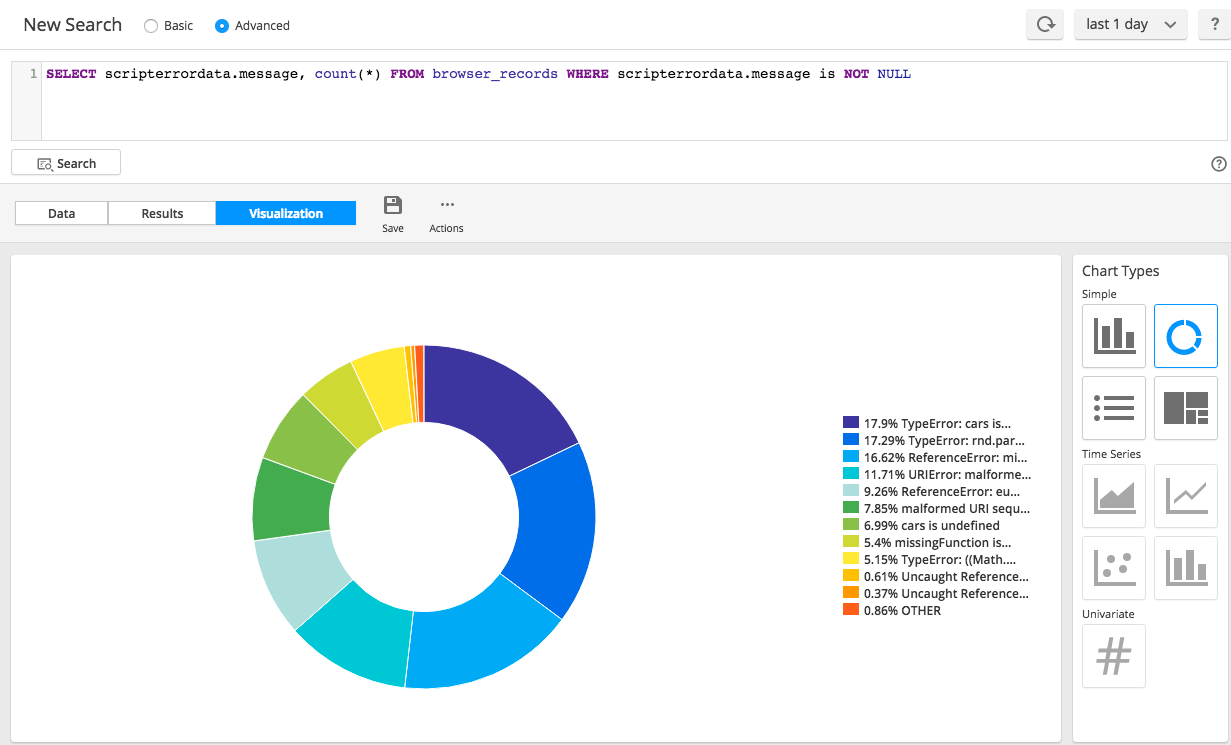This screenshot has width=1231, height=745.
Task: Pick the time series scatter chart icon
Action: pyautogui.click(x=1114, y=568)
